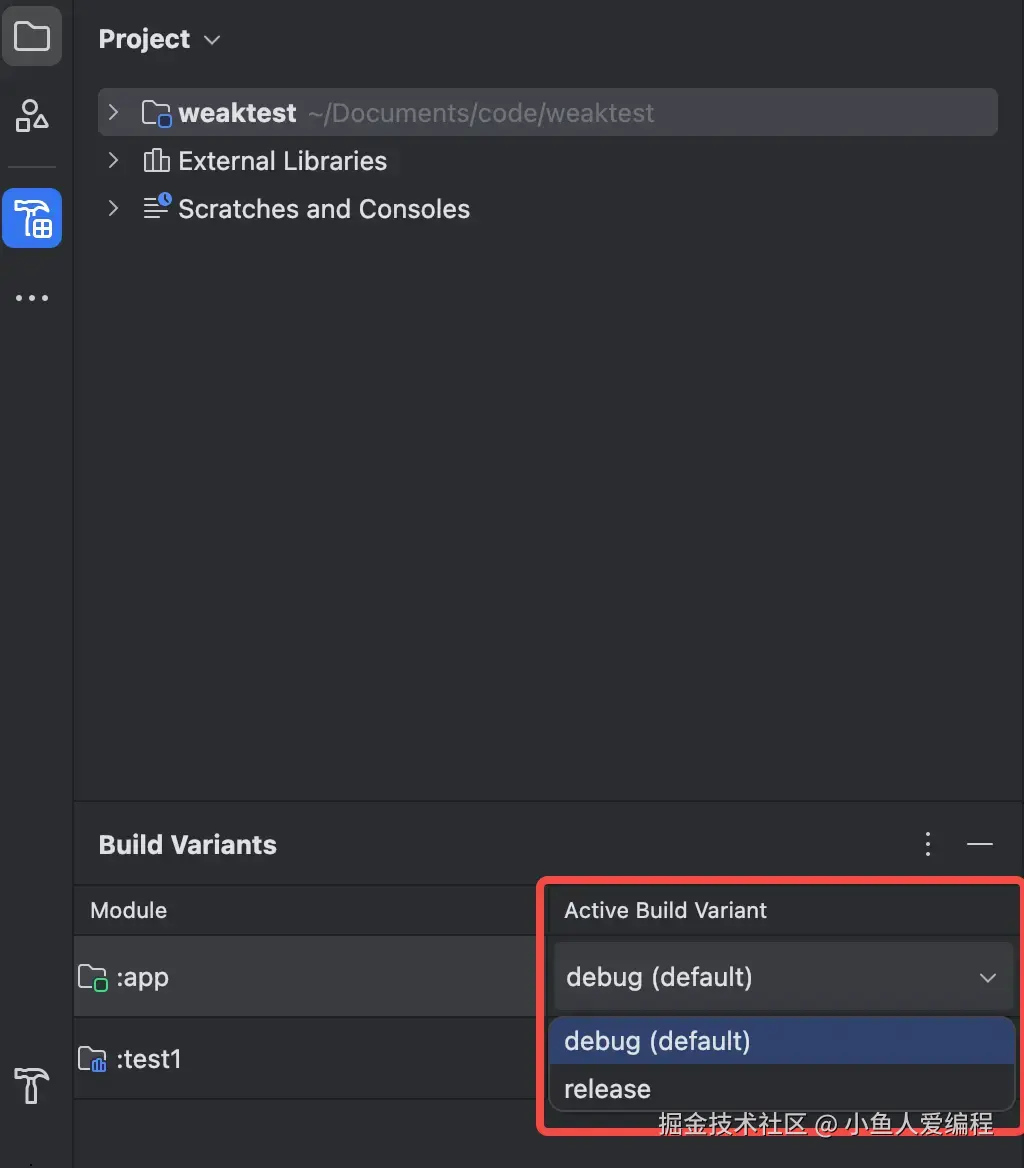
Task: Expand the External Libraries node
Action: coord(113,161)
